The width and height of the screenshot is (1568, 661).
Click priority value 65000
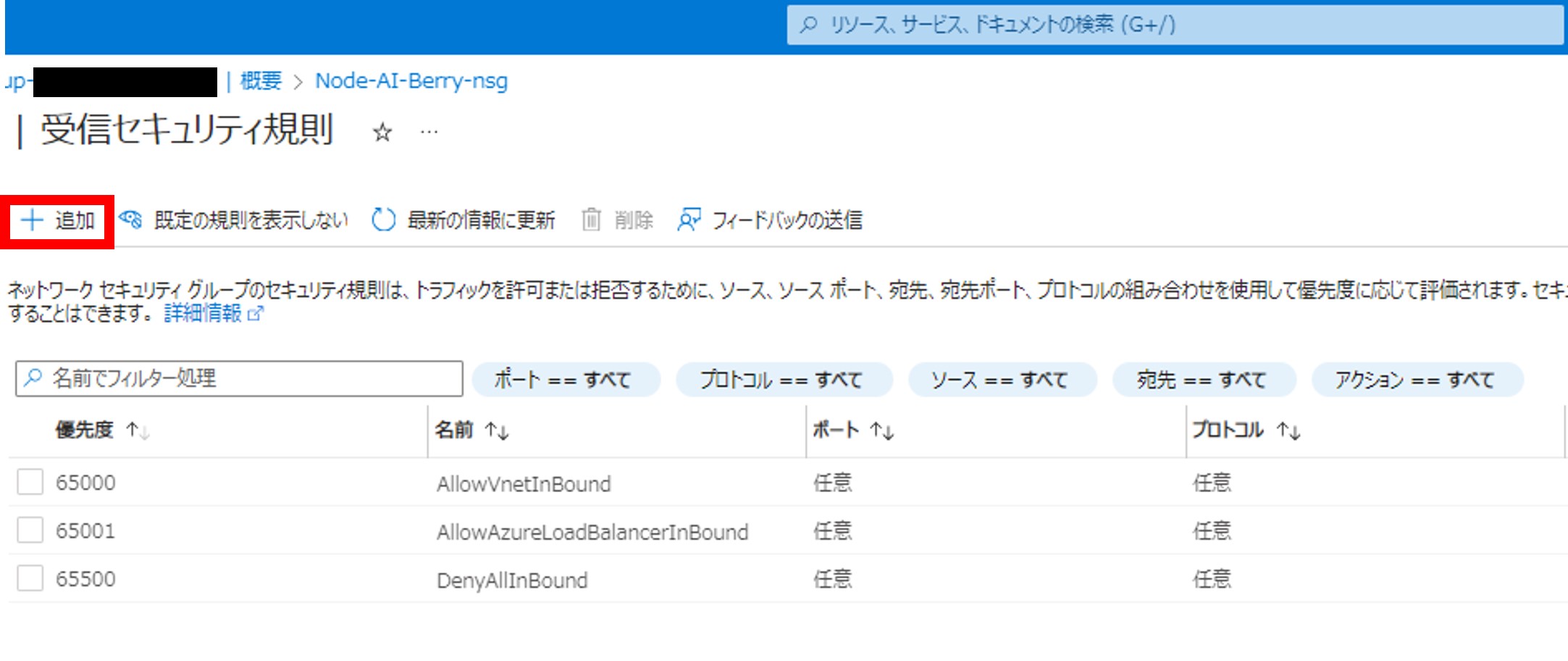pos(85,483)
